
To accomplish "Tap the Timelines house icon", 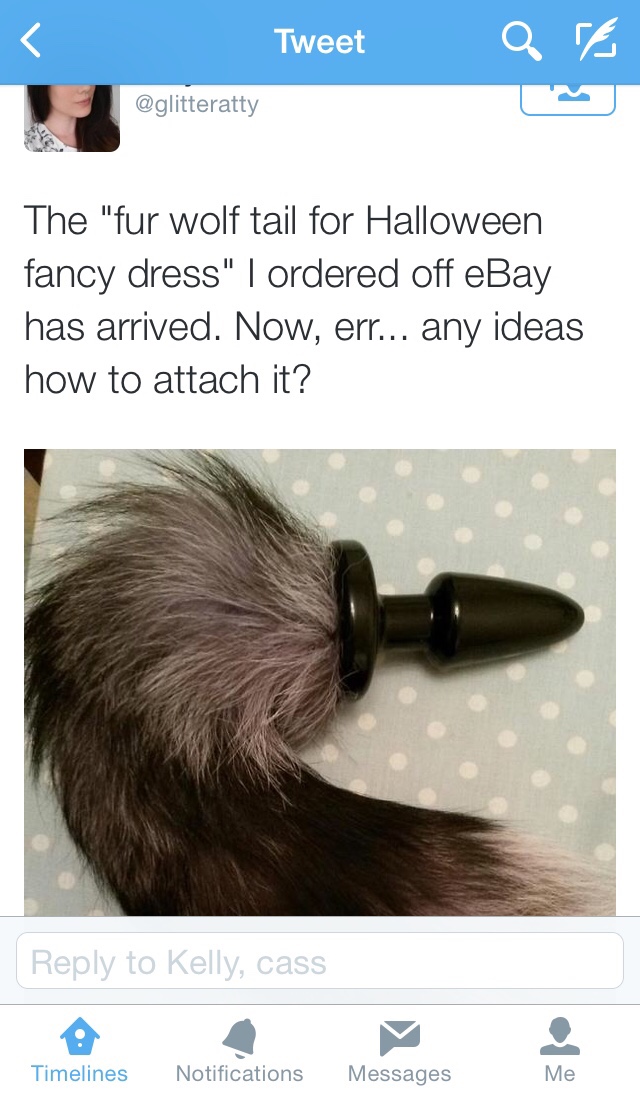I will coord(79,1036).
